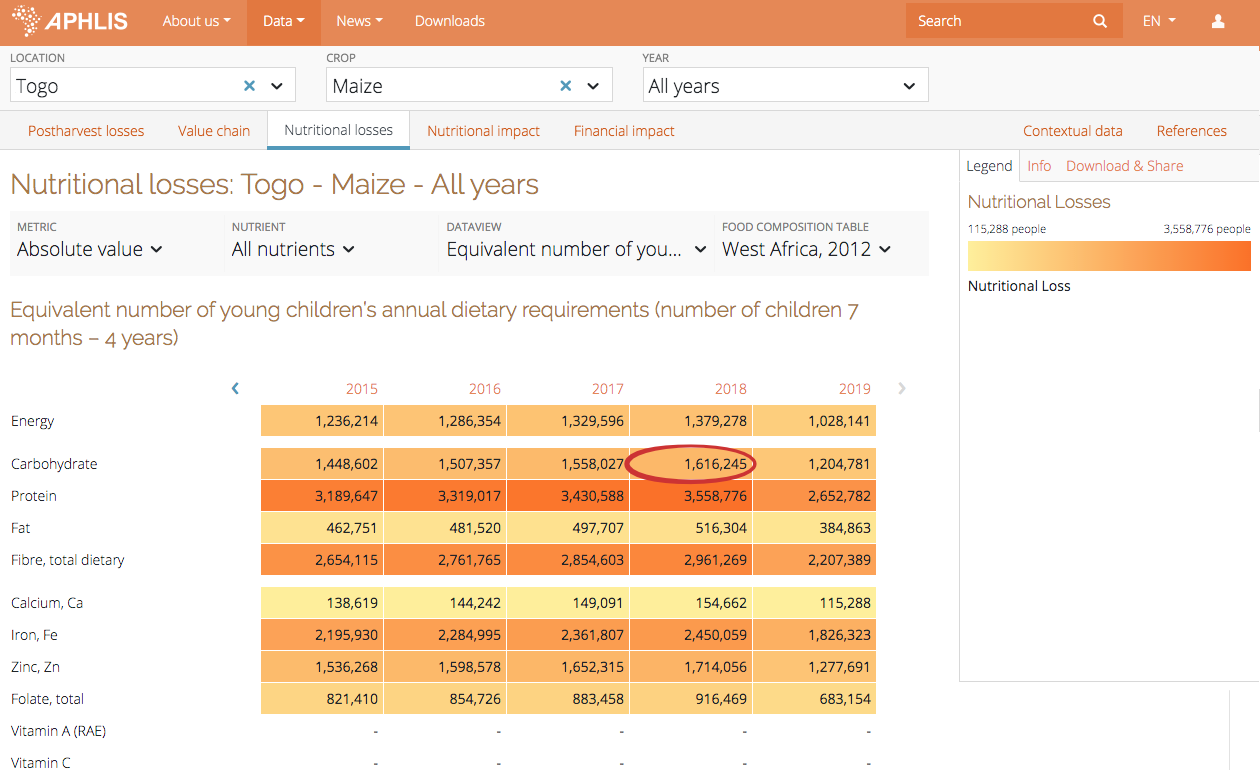Image resolution: width=1260 pixels, height=770 pixels.
Task: Click the search magnifier icon
Action: (x=1100, y=21)
